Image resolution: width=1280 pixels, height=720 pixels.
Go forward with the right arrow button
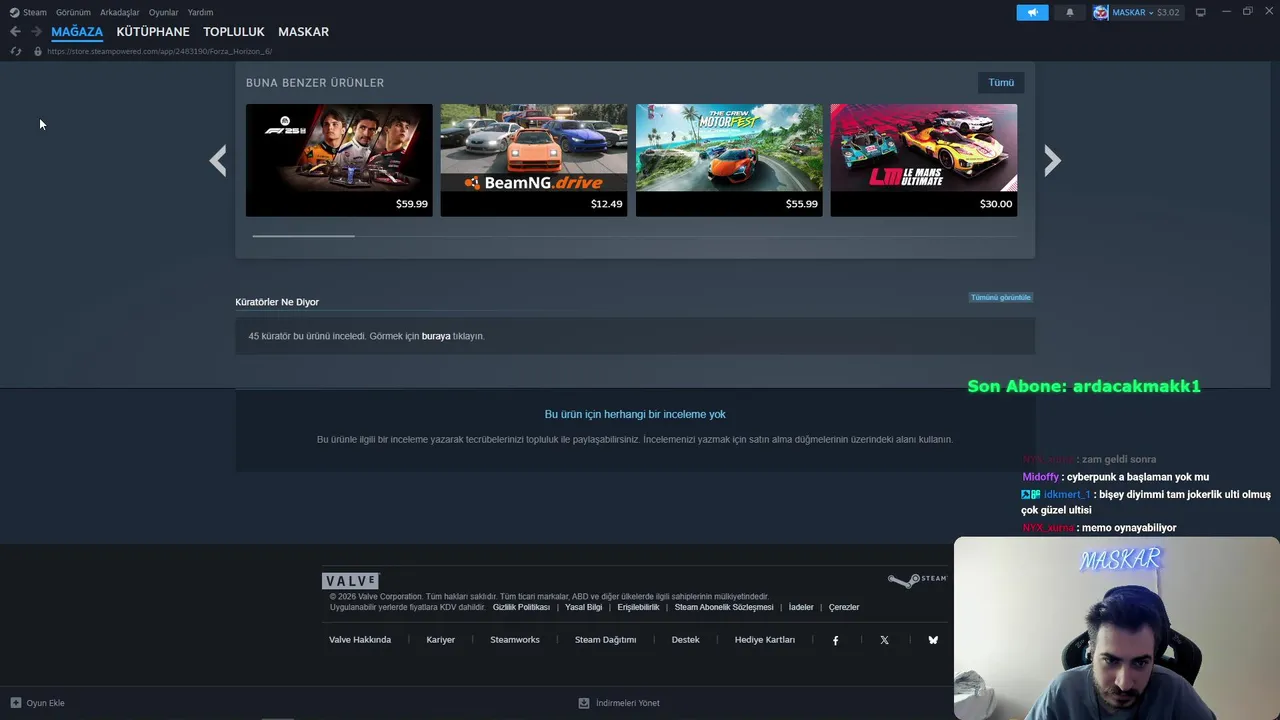point(36,32)
